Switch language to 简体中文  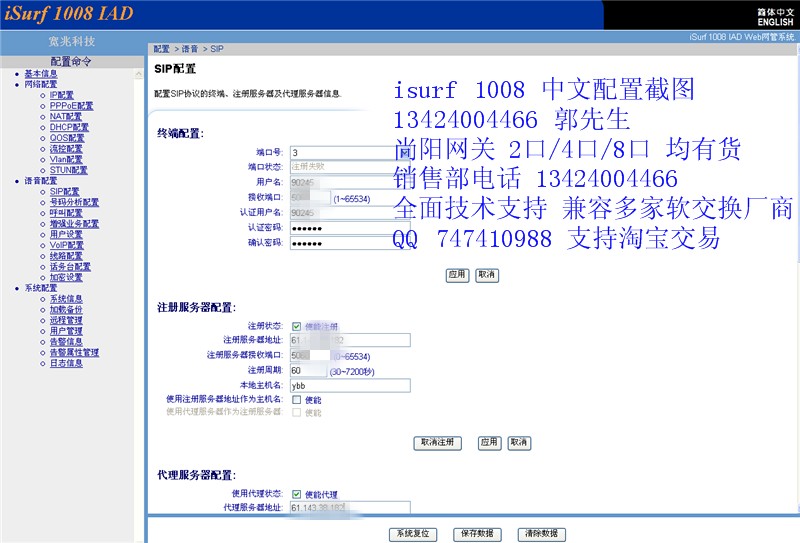click(x=775, y=12)
